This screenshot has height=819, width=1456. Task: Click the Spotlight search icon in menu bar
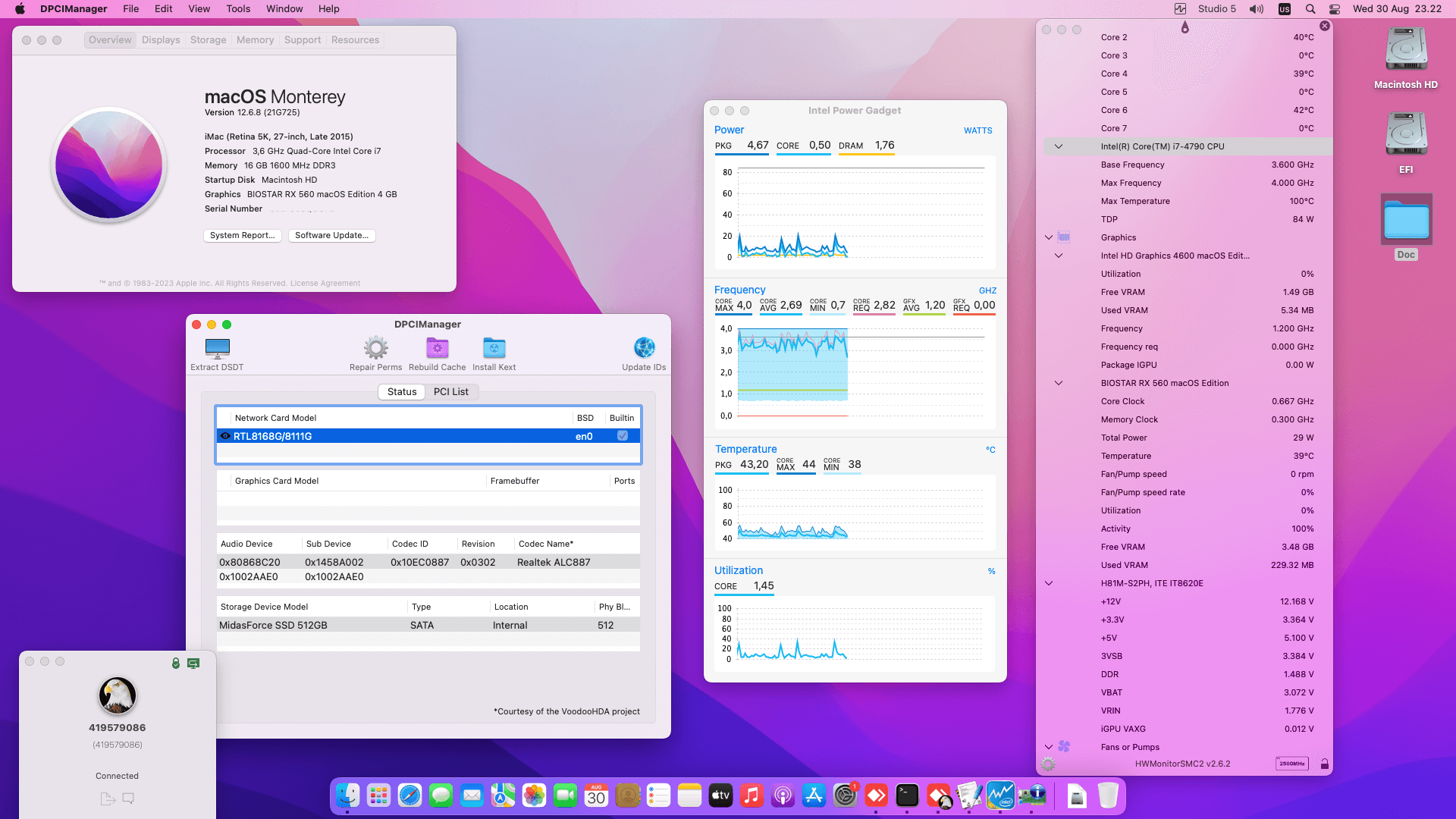1310,9
